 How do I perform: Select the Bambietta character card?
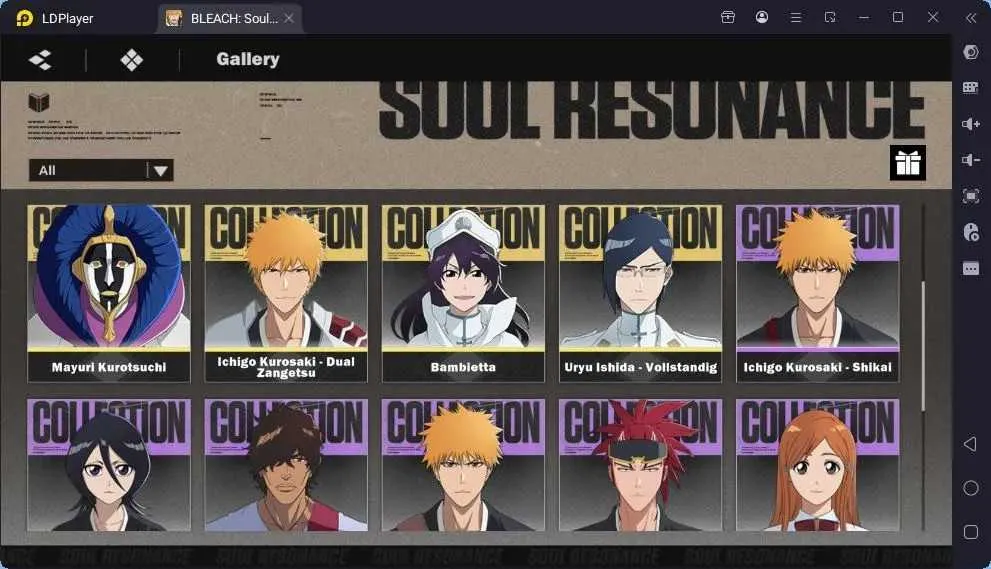[463, 293]
